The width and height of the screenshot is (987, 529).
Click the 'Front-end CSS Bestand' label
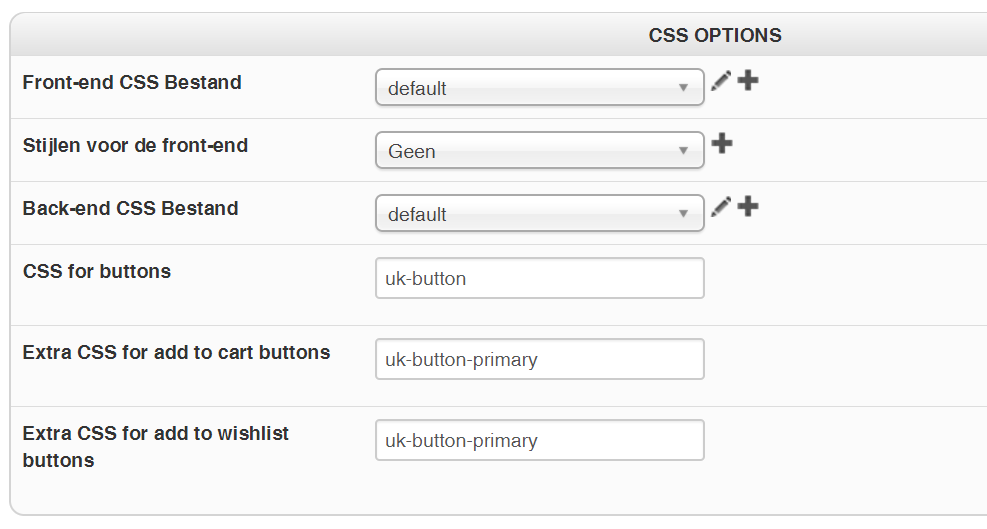(x=132, y=82)
